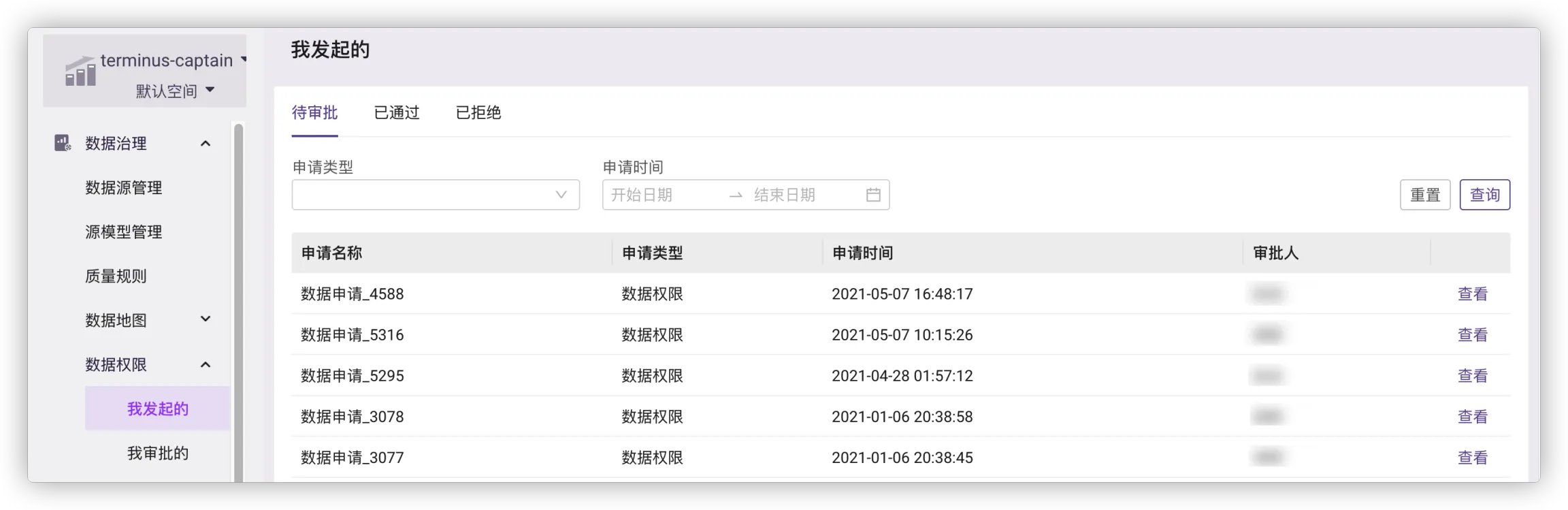Click the sidebar vertical scrollbar
The image size is (1568, 510).
(238, 300)
